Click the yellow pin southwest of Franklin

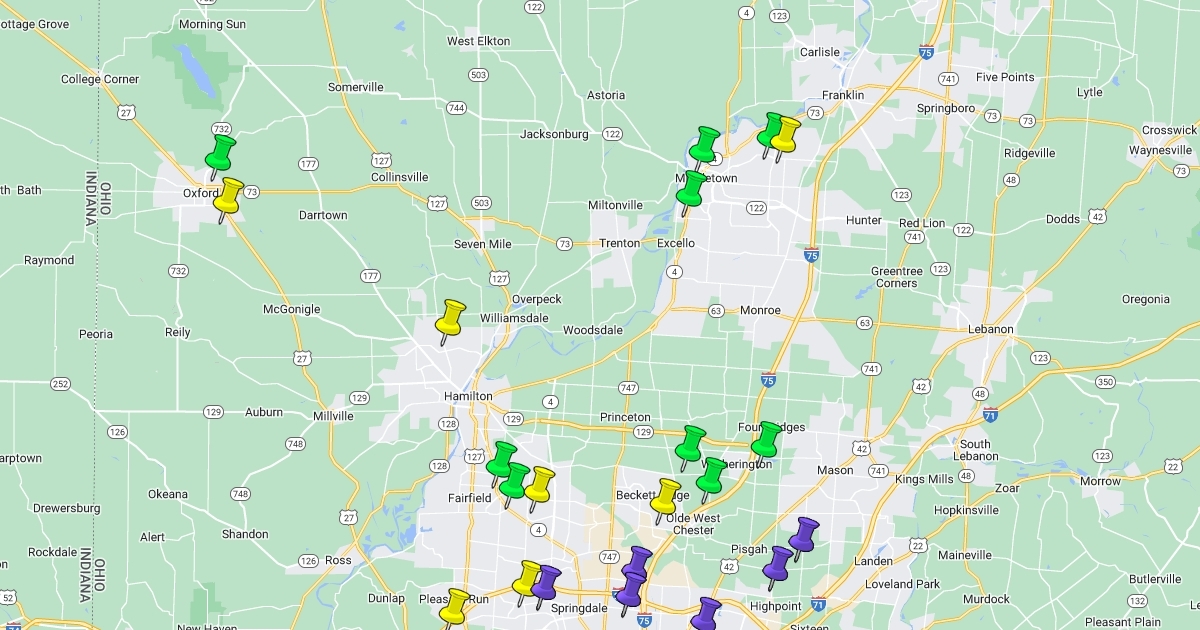(785, 135)
